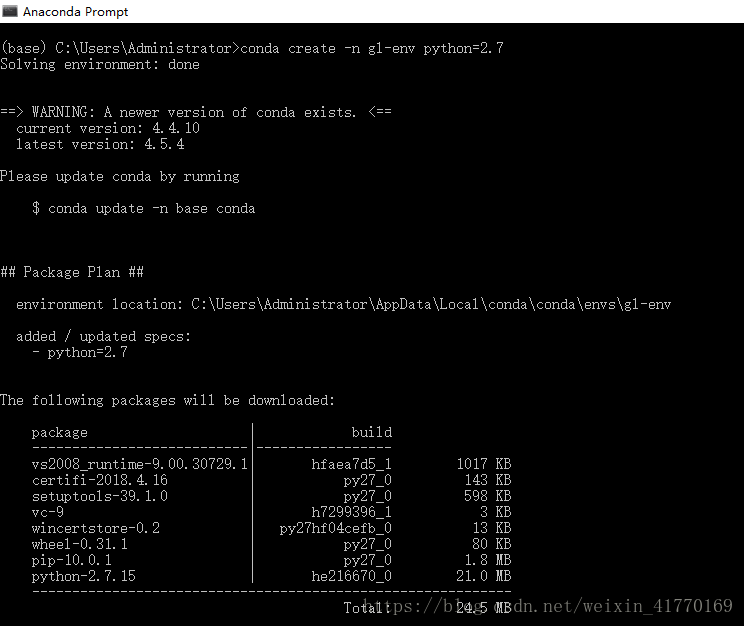Click the 'Solving environment: done' line
The width and height of the screenshot is (744, 626).
[100, 65]
